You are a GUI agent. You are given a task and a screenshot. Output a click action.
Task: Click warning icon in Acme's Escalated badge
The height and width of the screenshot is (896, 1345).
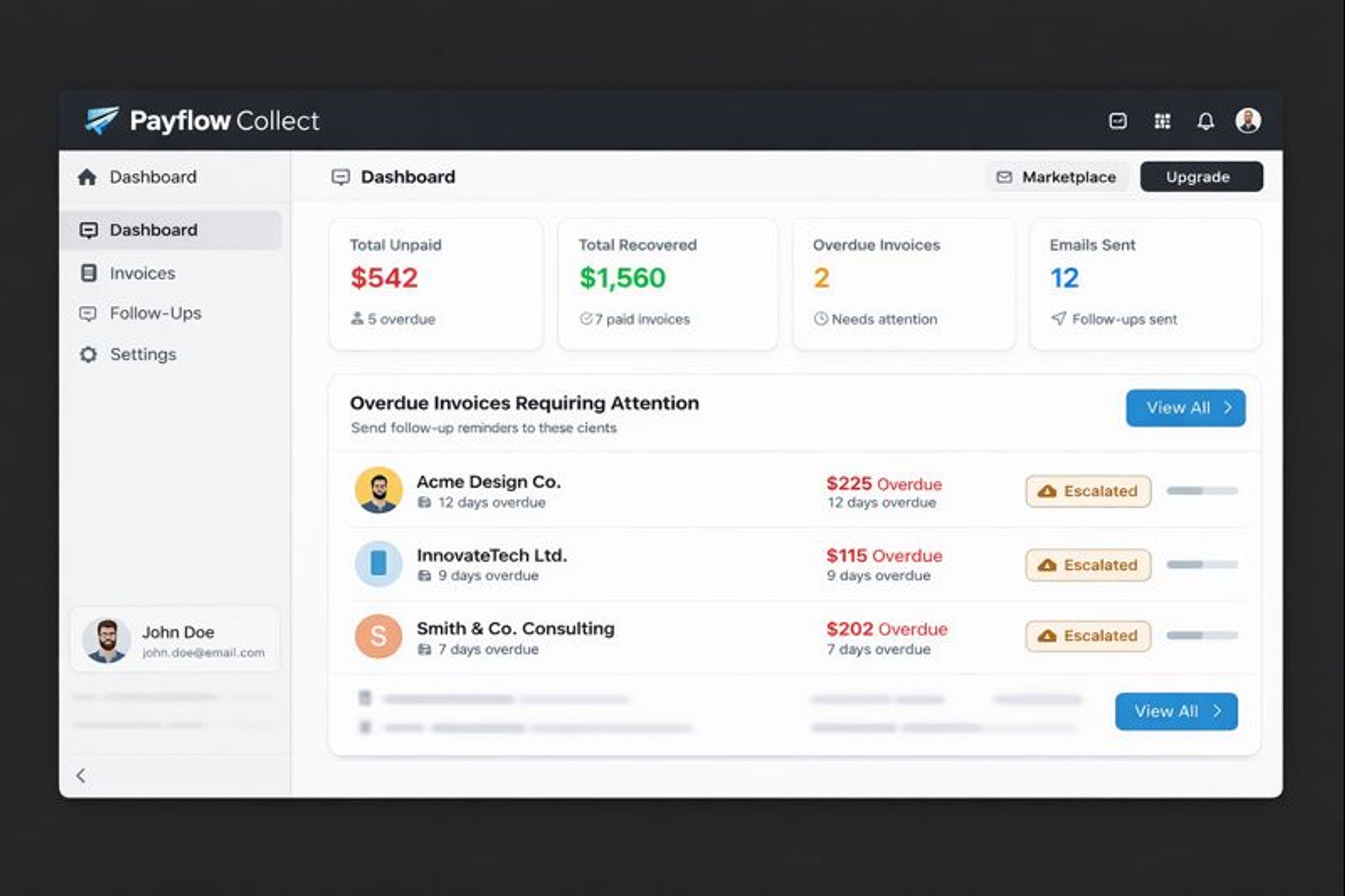(1047, 492)
